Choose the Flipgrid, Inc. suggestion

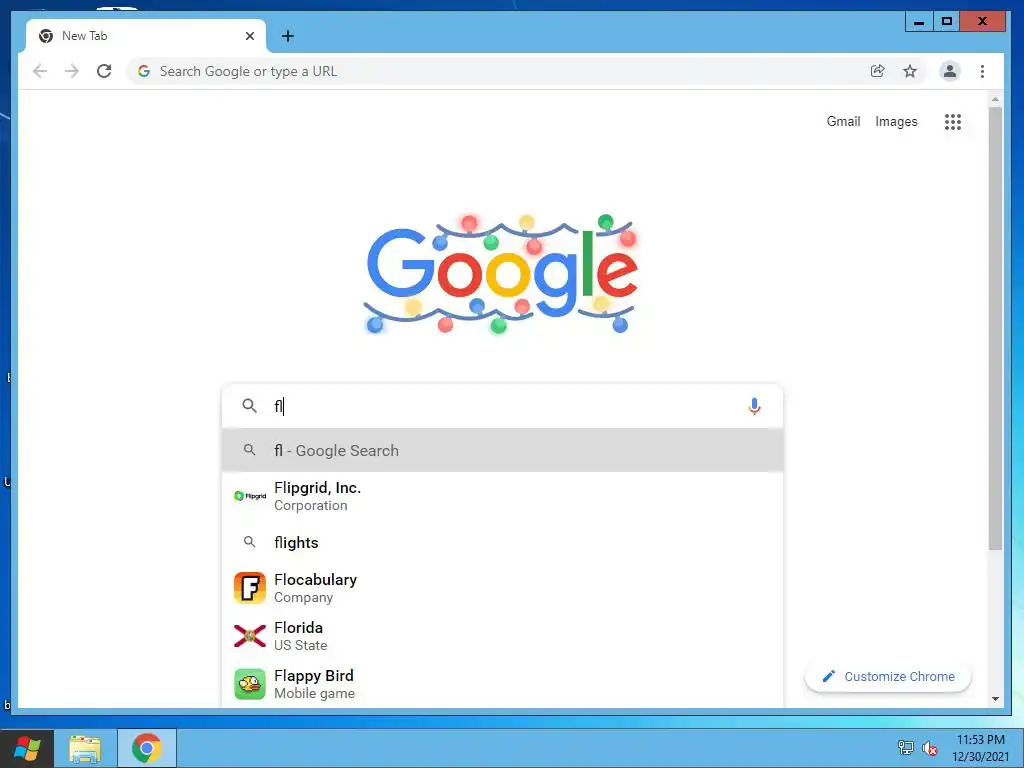tap(502, 496)
